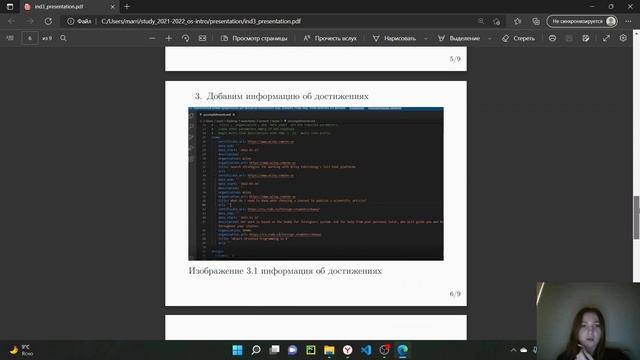Open PyCharm from the taskbar
Viewport: 640px width, 360px height.
coord(311,350)
